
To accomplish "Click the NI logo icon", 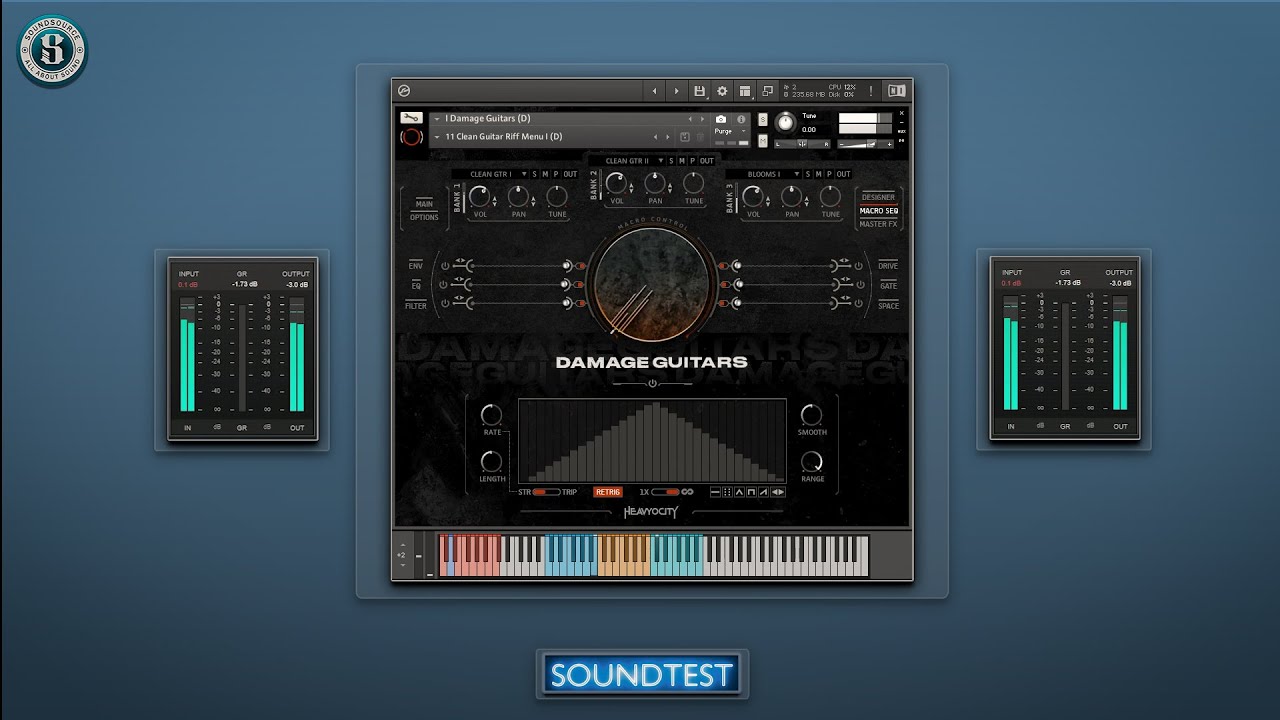I will (x=897, y=91).
